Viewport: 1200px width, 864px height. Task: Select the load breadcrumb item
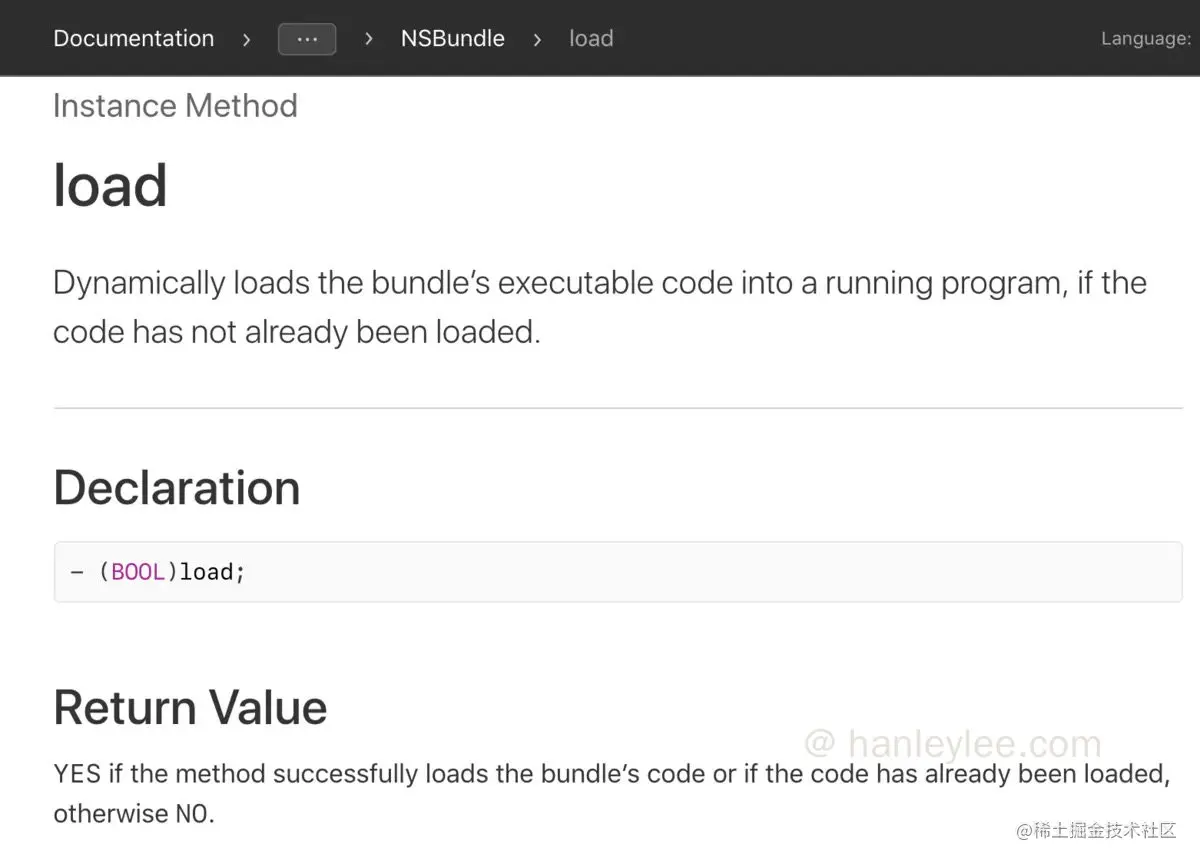pyautogui.click(x=591, y=39)
